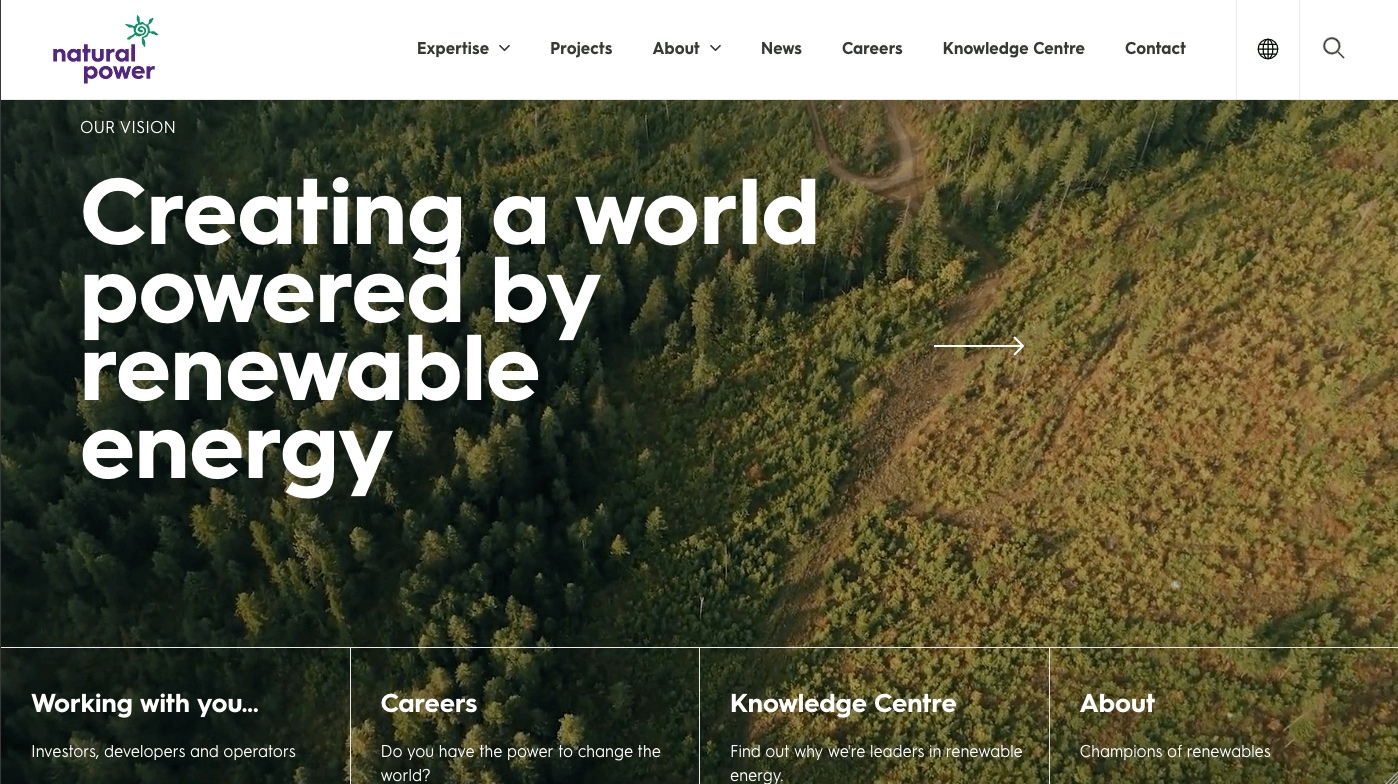Click the Natural Power logo
1398x784 pixels.
coord(105,49)
